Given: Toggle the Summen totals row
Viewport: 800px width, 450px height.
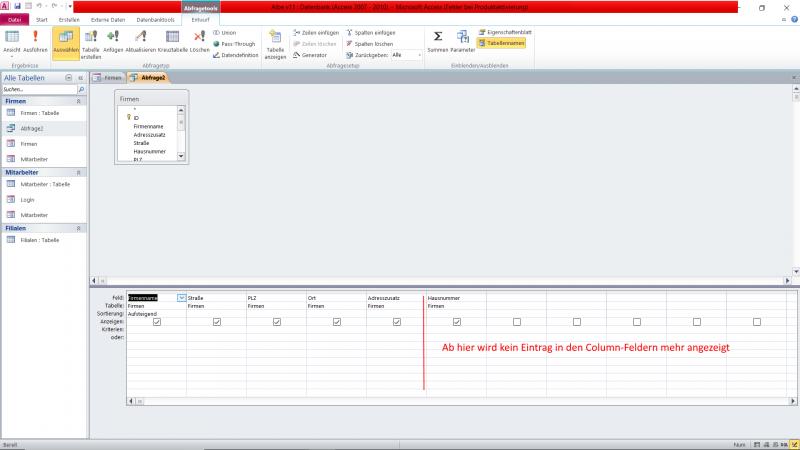Looking at the screenshot, I should click(438, 42).
